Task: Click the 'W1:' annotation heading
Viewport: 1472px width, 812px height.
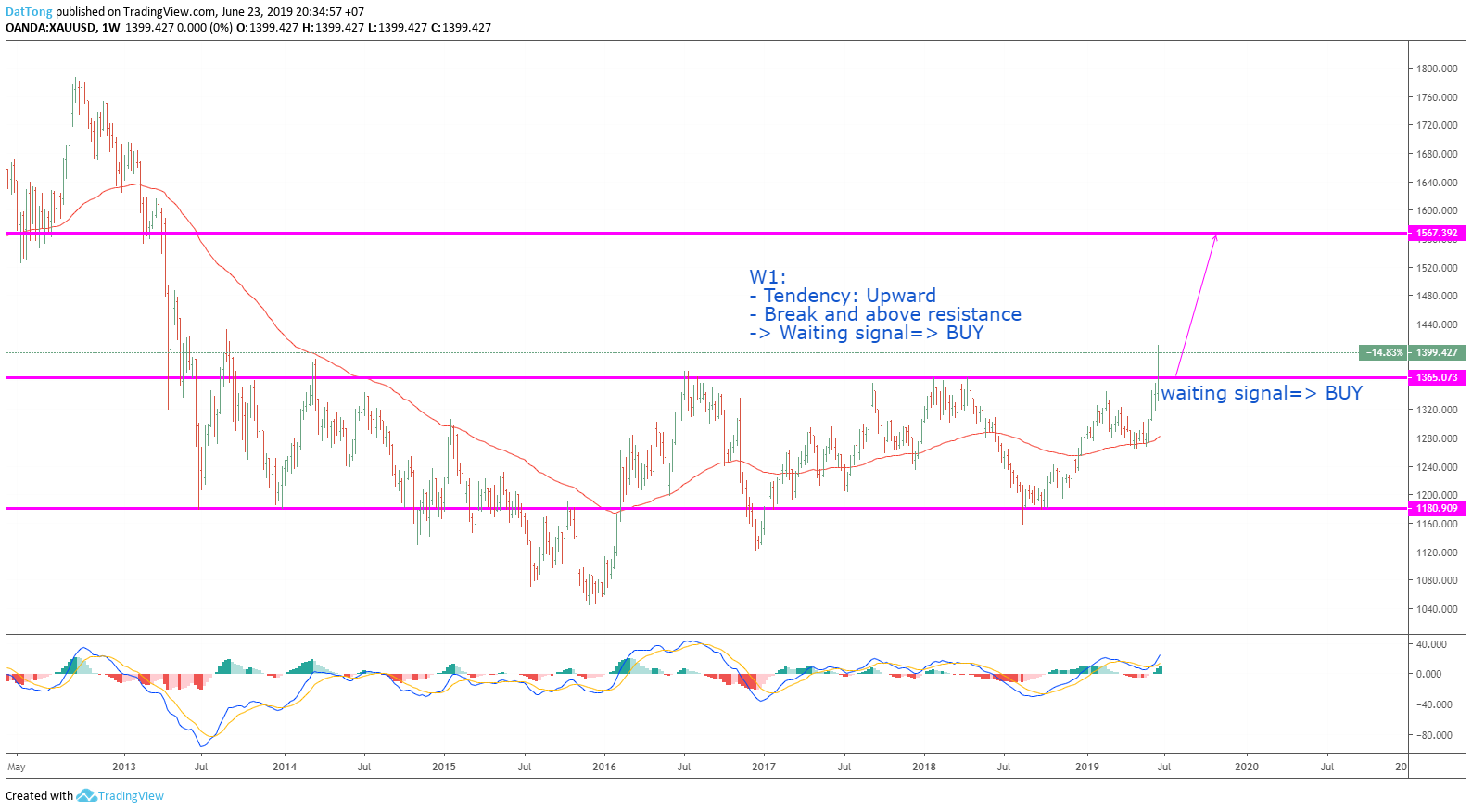Action: [768, 277]
